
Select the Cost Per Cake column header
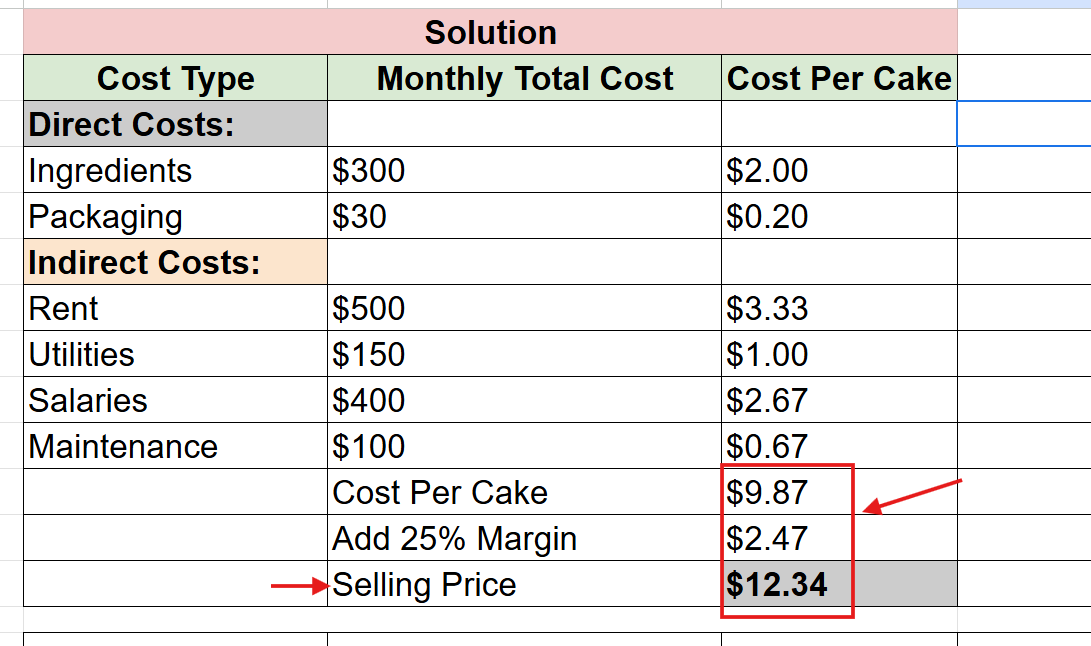(x=839, y=78)
